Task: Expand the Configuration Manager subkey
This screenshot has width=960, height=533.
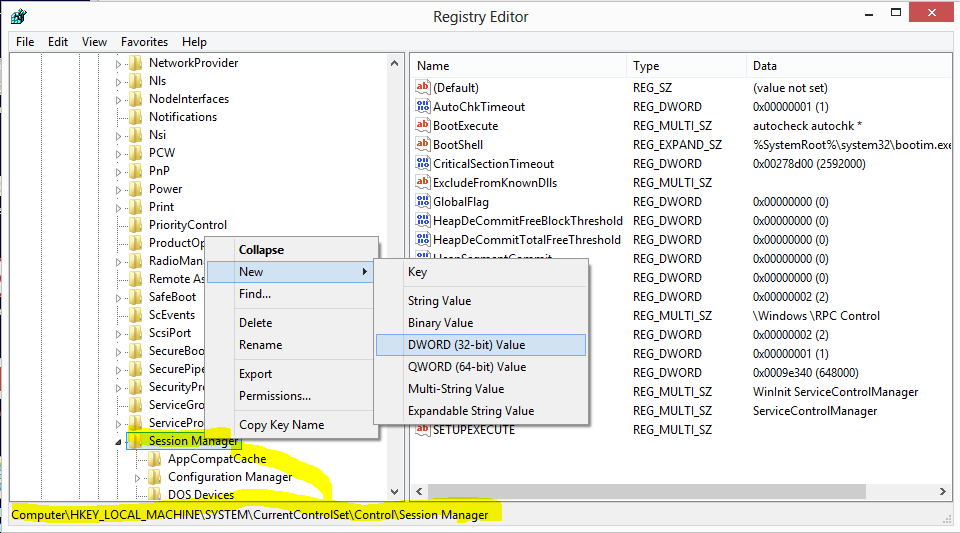Action: 138,478
